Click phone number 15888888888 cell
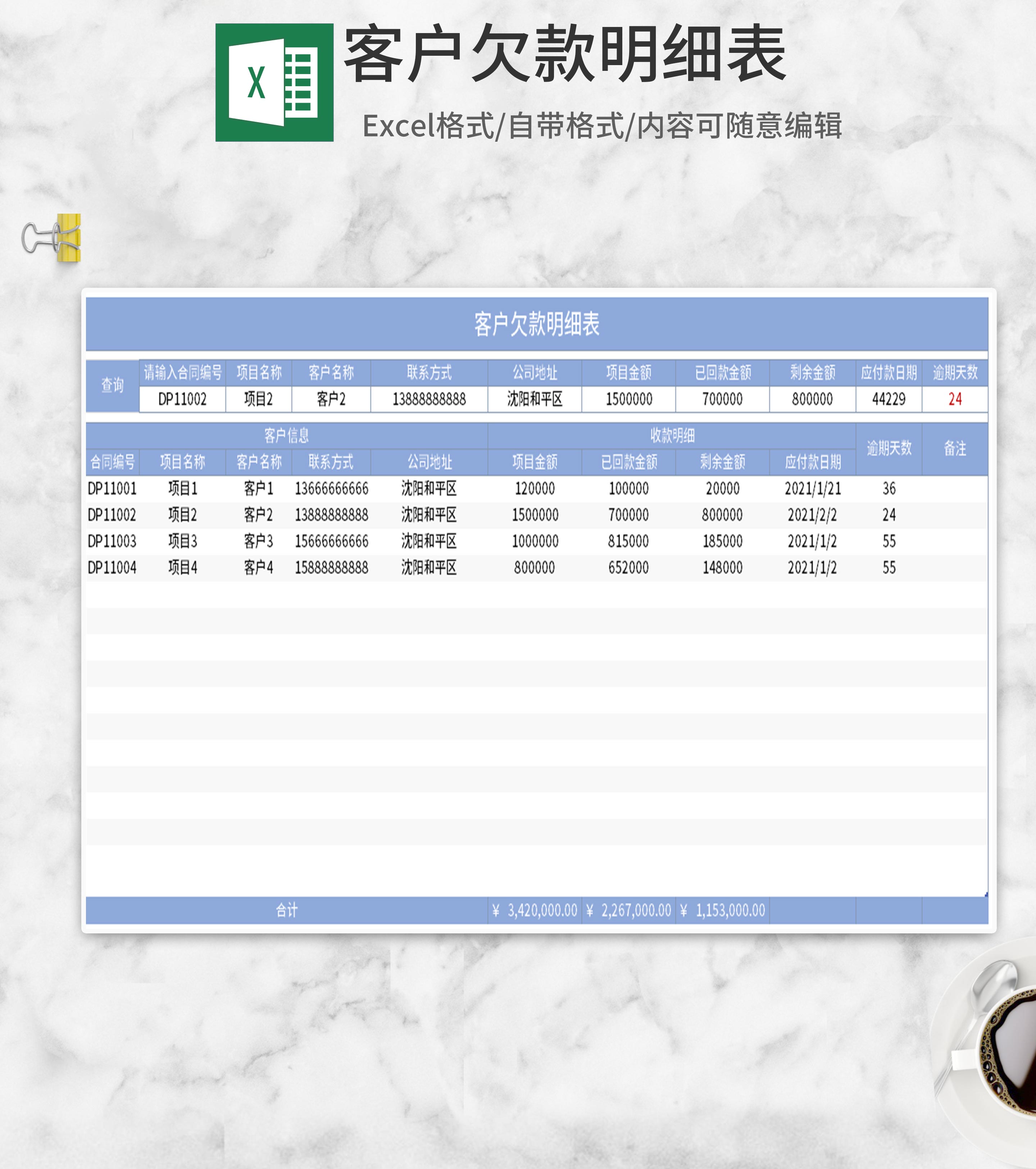This screenshot has width=1036, height=1169. (331, 567)
